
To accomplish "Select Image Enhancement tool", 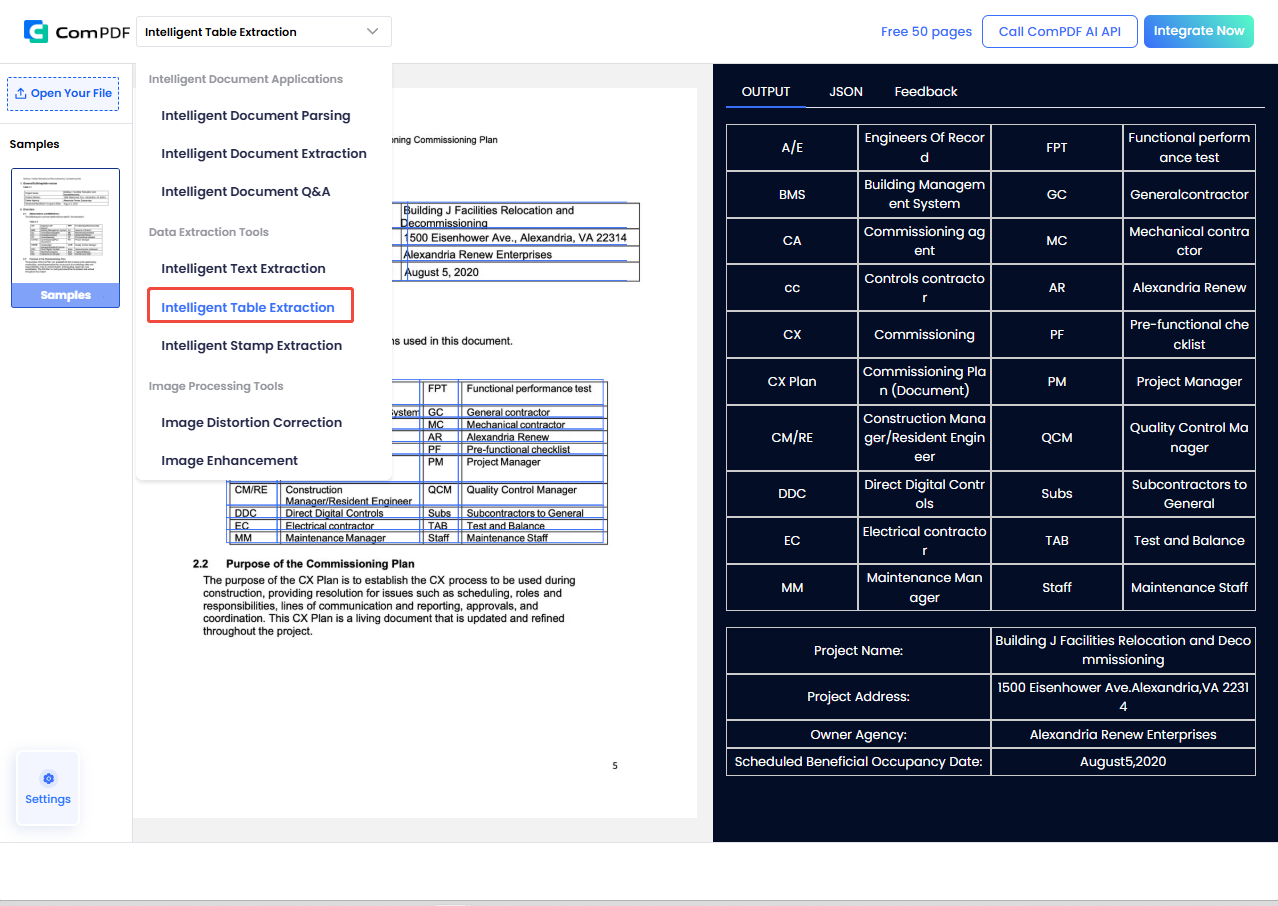I will coord(230,460).
